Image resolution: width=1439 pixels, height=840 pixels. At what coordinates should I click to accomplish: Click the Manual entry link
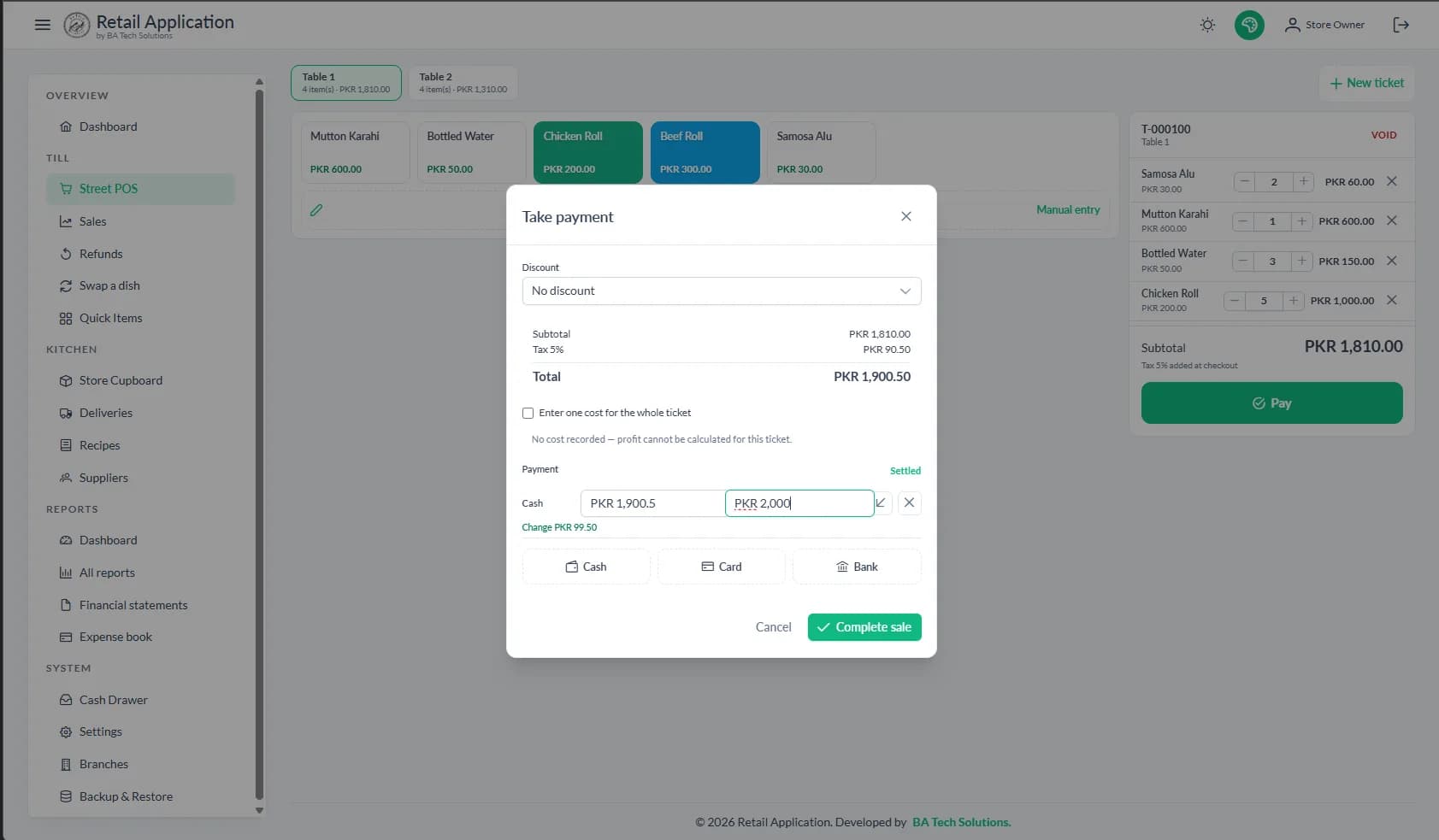click(x=1068, y=209)
